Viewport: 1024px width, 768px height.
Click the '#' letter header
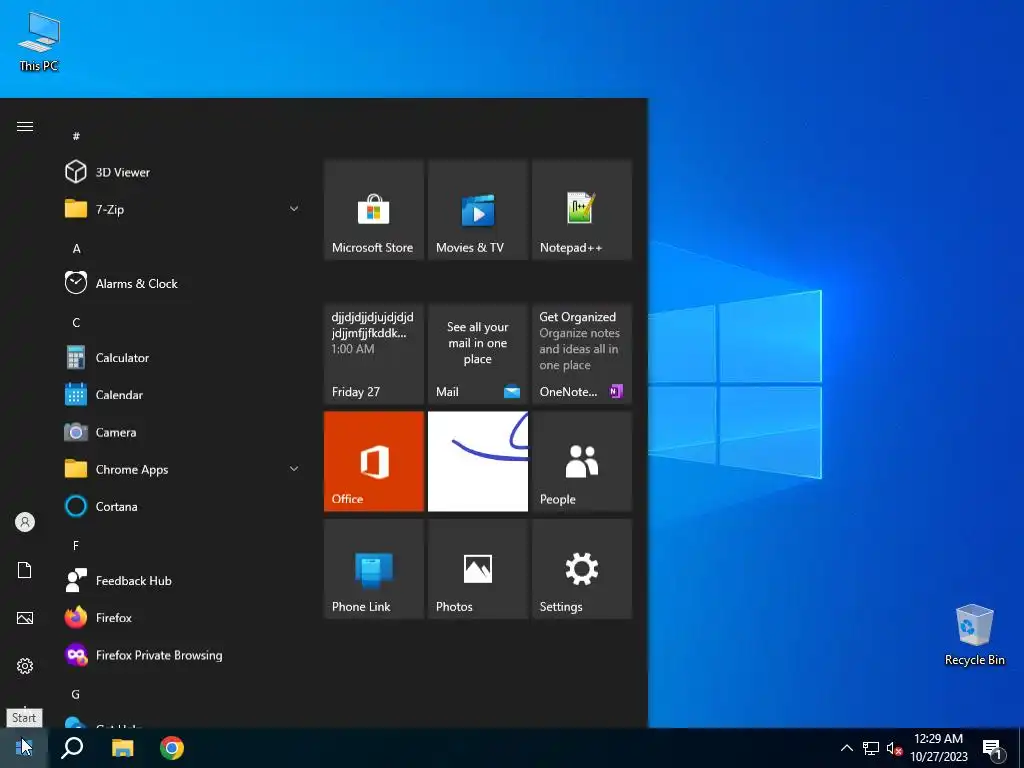click(76, 136)
